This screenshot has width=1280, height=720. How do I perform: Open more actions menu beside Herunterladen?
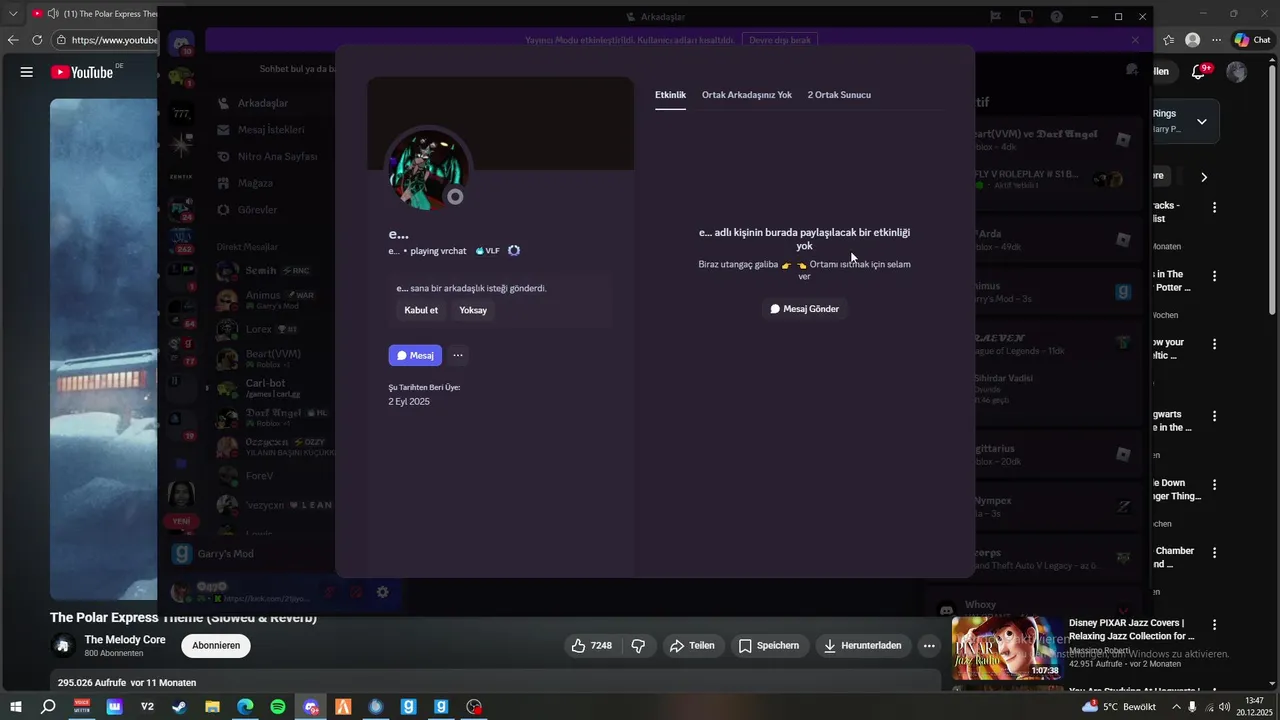[929, 646]
